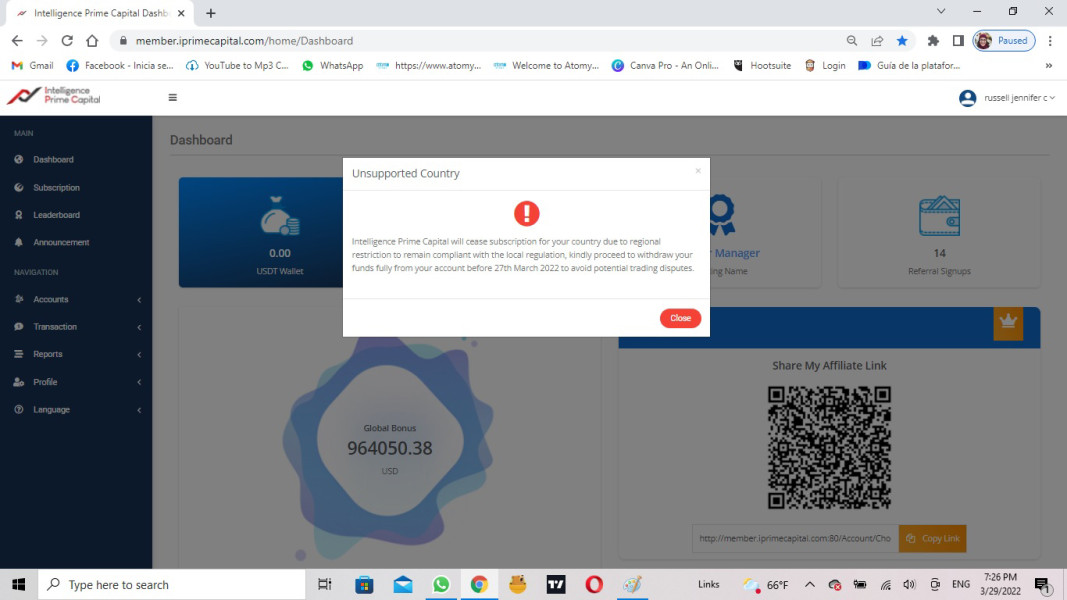Click the red exclamation warning icon
This screenshot has height=600, width=1067.
tap(526, 213)
